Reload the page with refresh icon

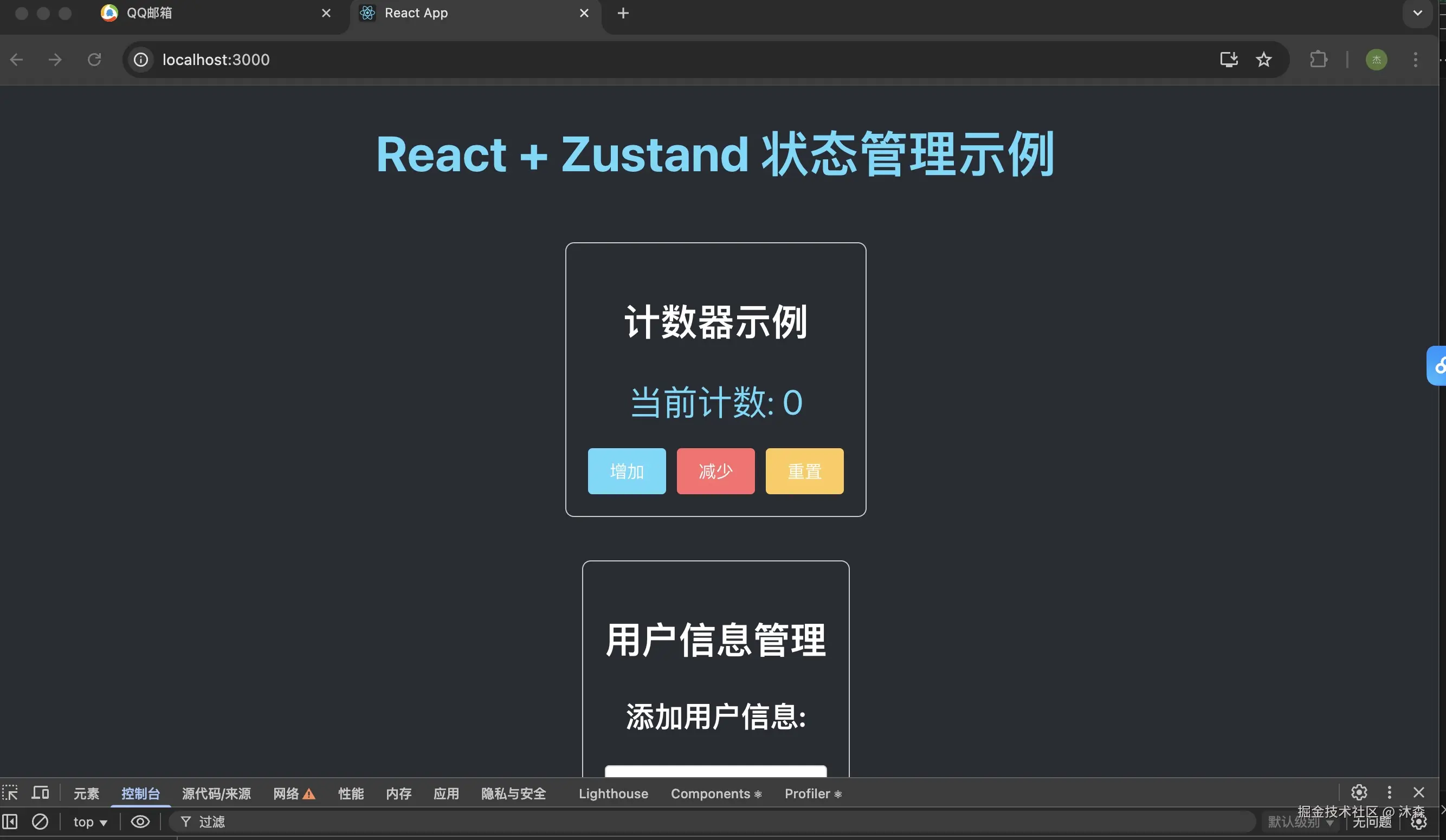click(94, 60)
